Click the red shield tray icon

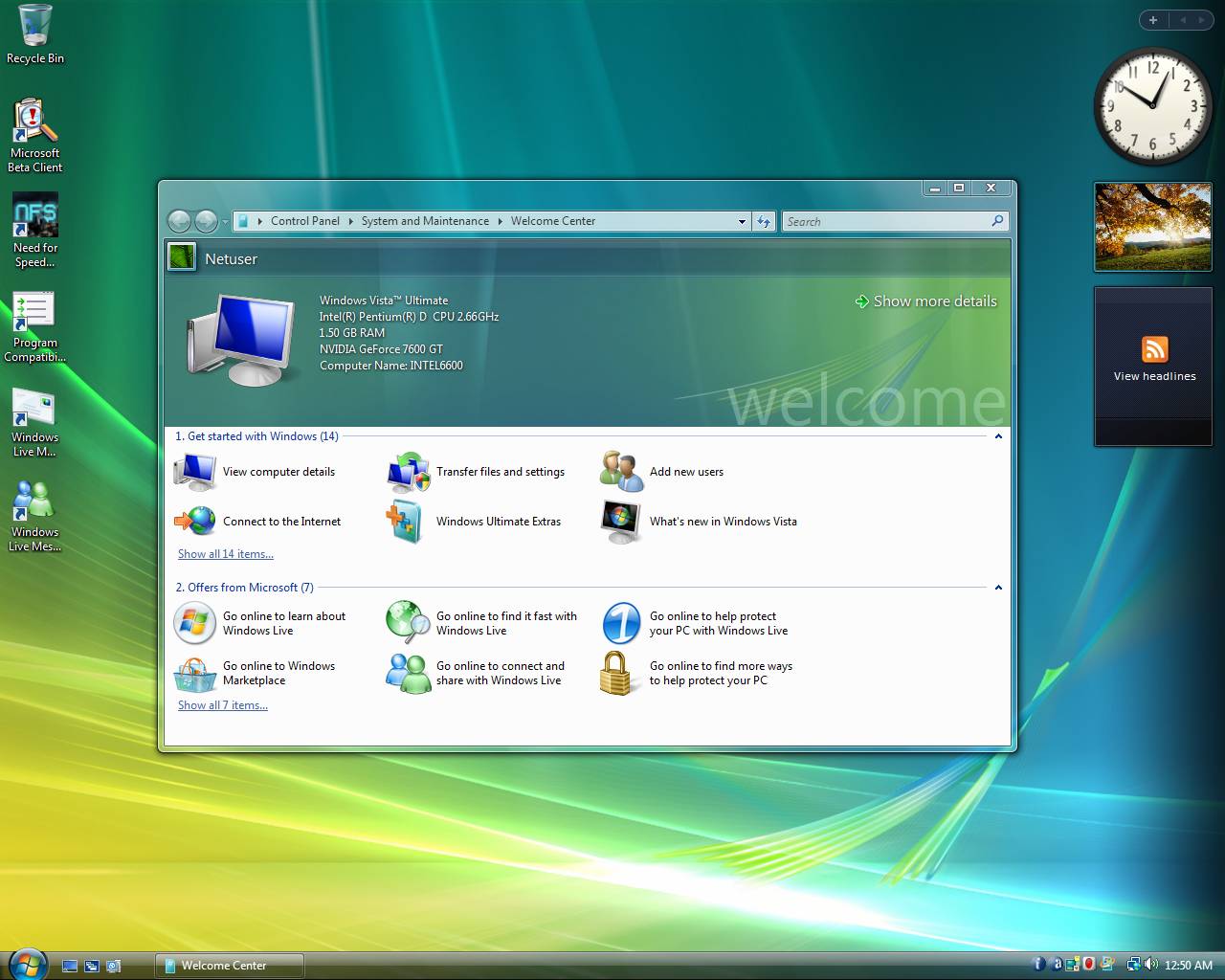coord(1088,965)
